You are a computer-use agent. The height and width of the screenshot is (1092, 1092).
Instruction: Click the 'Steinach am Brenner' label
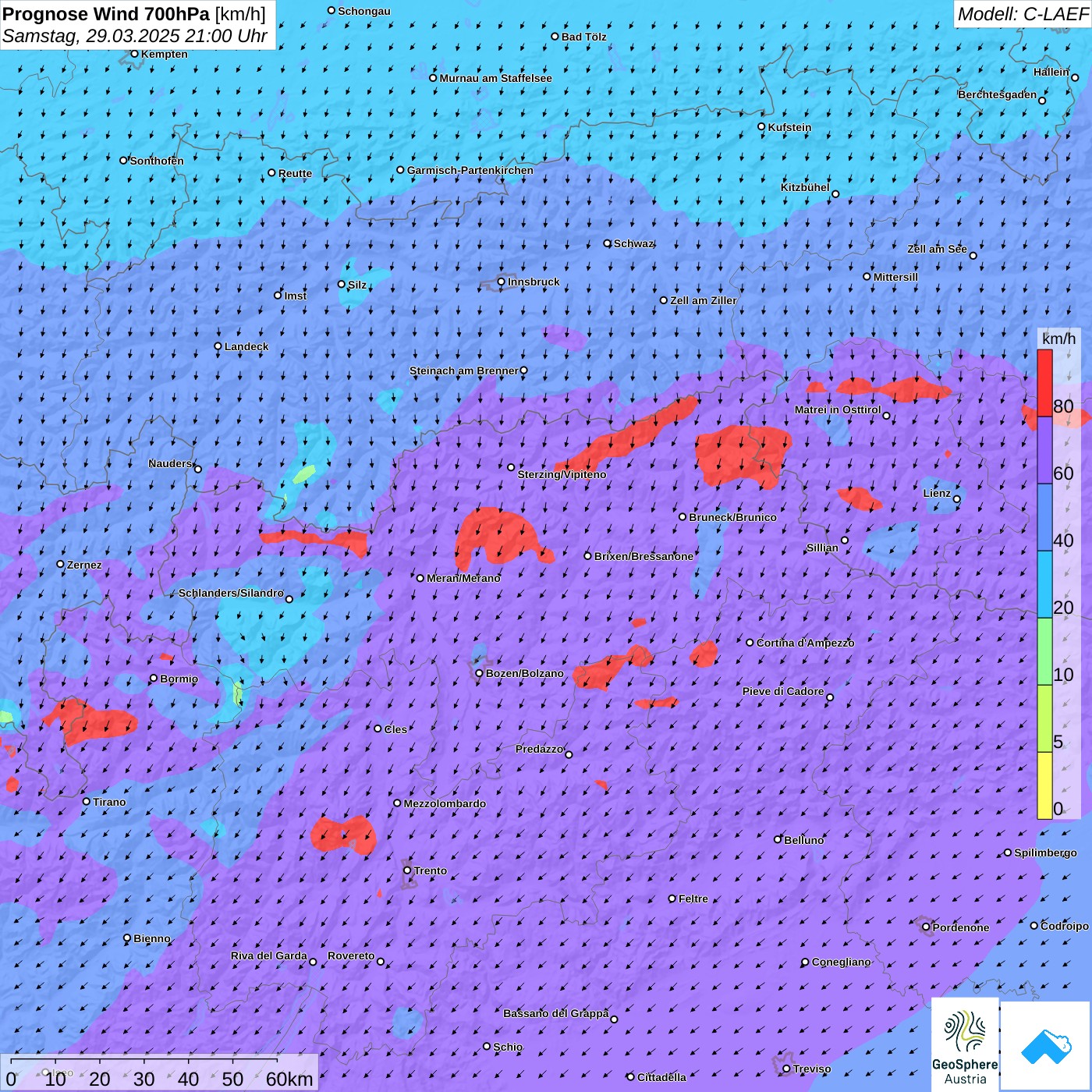(463, 370)
